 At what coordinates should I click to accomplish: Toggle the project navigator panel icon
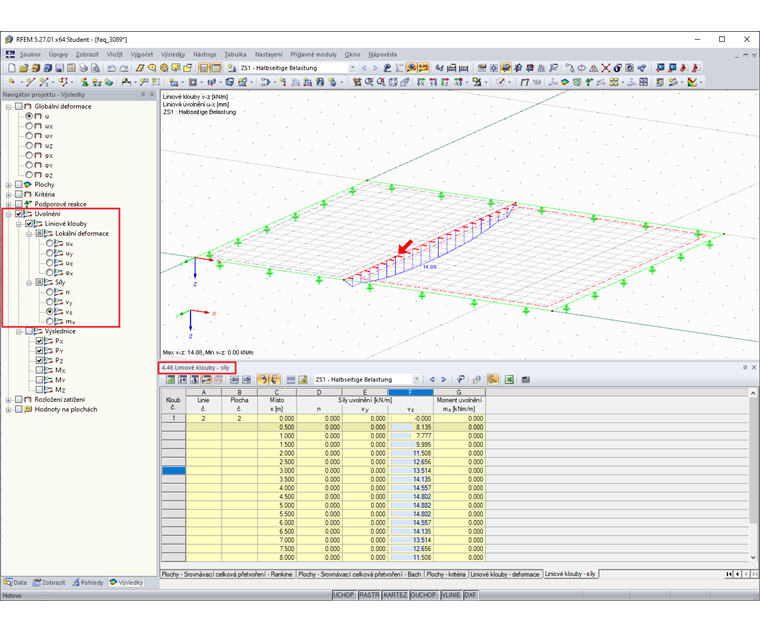pos(204,68)
